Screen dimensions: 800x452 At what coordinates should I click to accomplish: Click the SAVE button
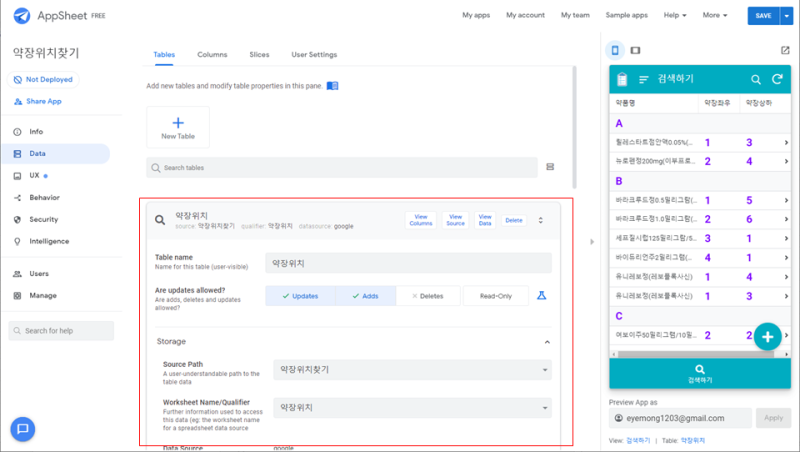point(763,16)
